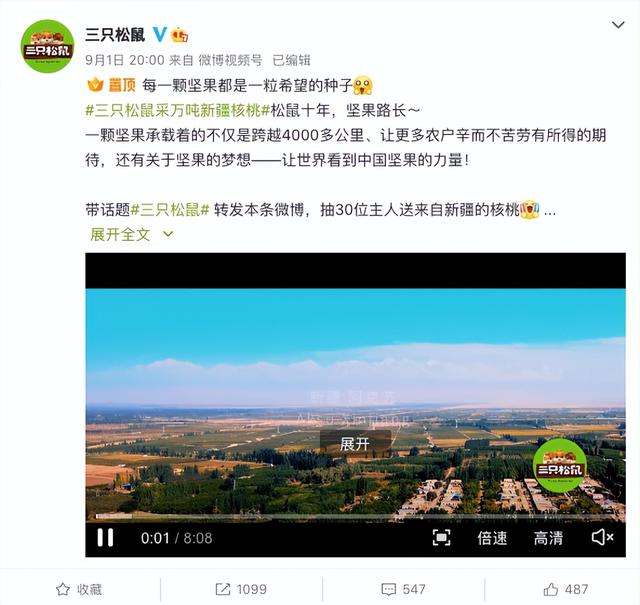The width and height of the screenshot is (640, 605).
Task: Mute the video with speaker icon
Action: pos(602,537)
